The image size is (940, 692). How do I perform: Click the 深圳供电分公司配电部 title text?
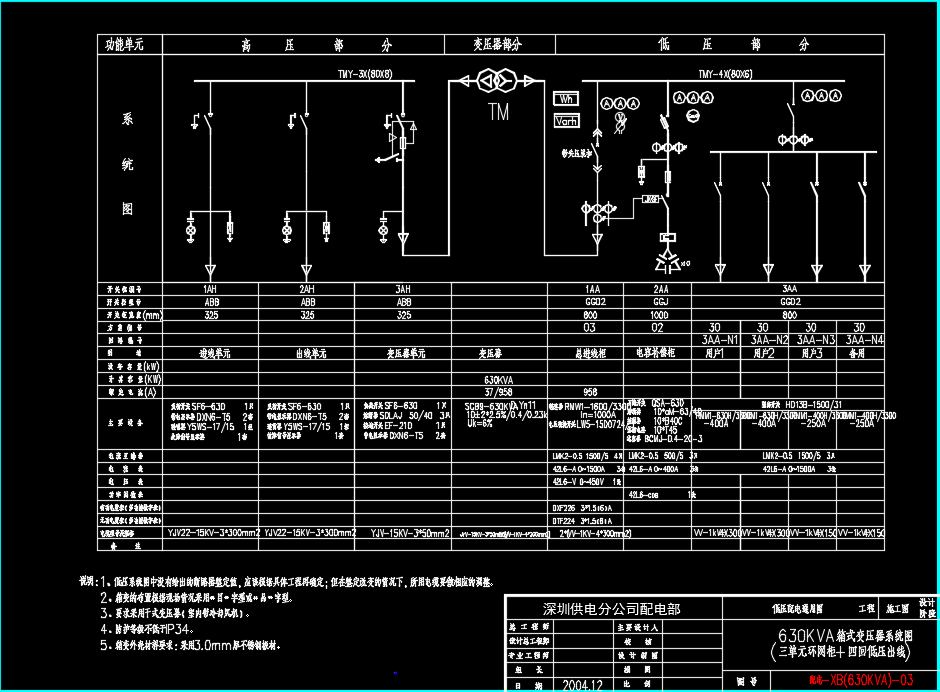[611, 609]
